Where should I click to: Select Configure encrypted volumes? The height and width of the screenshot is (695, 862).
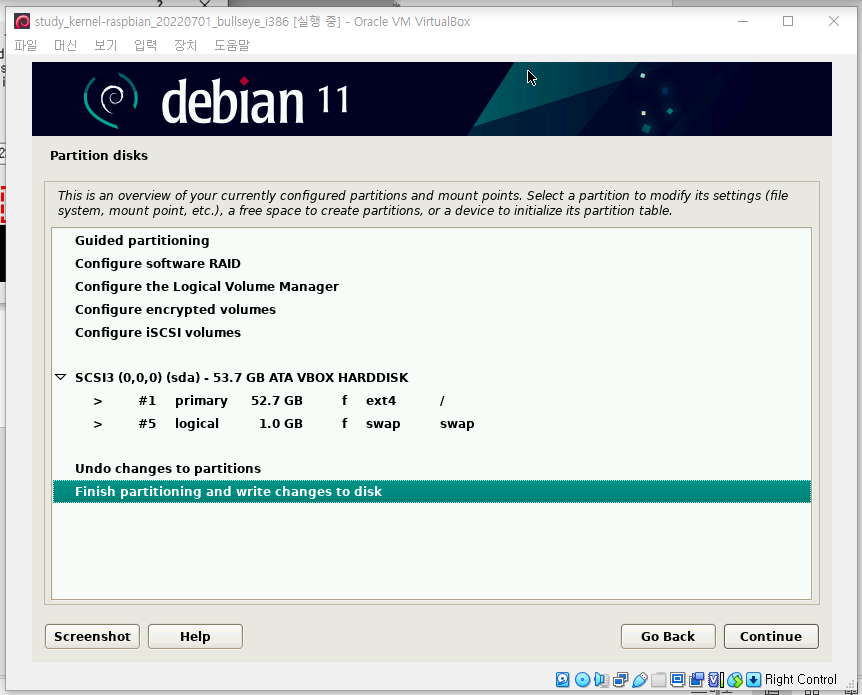pyautogui.click(x=175, y=309)
